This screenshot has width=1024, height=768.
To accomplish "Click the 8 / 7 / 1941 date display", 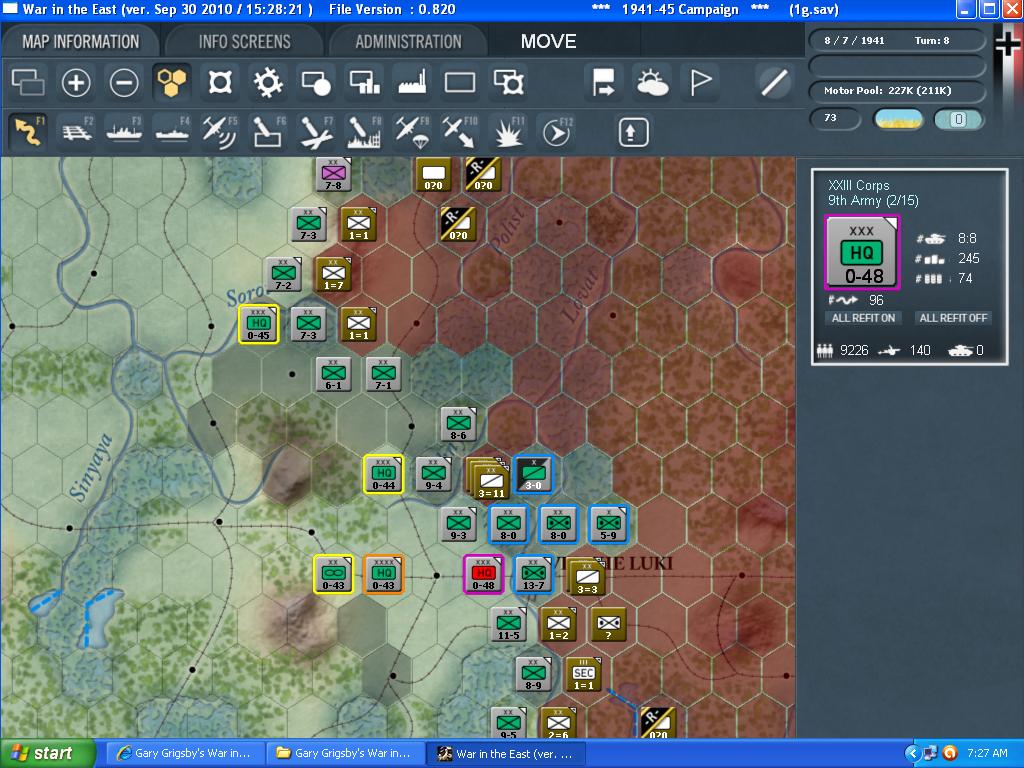I will (854, 40).
